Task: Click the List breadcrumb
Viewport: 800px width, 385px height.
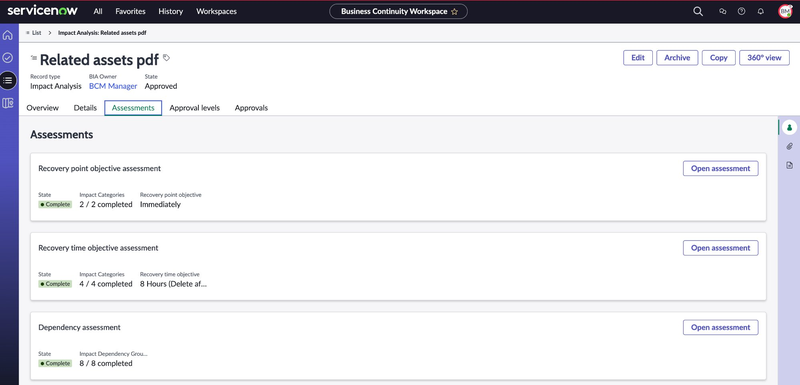Action: 36,33
